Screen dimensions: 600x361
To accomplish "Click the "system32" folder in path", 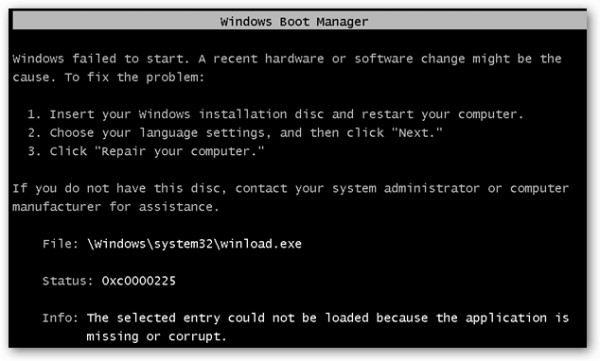I will click(x=183, y=244).
